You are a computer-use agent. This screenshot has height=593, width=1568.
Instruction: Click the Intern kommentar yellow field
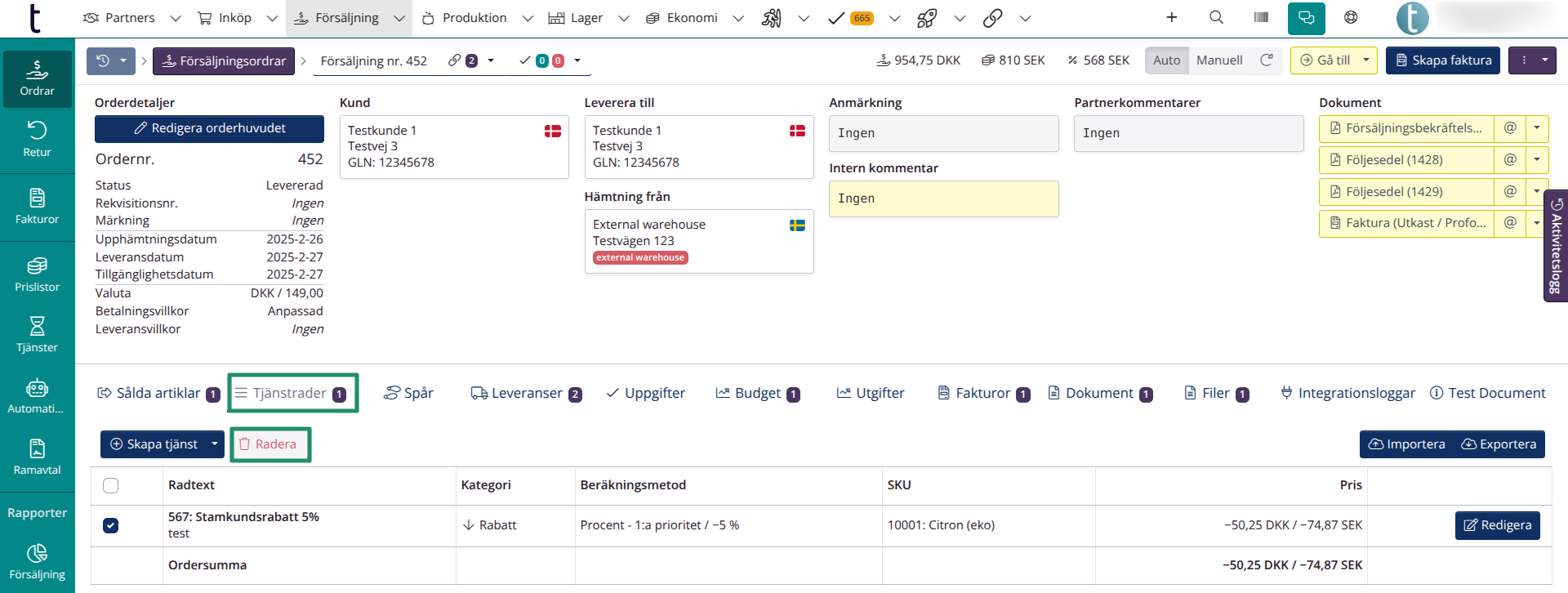(x=943, y=198)
